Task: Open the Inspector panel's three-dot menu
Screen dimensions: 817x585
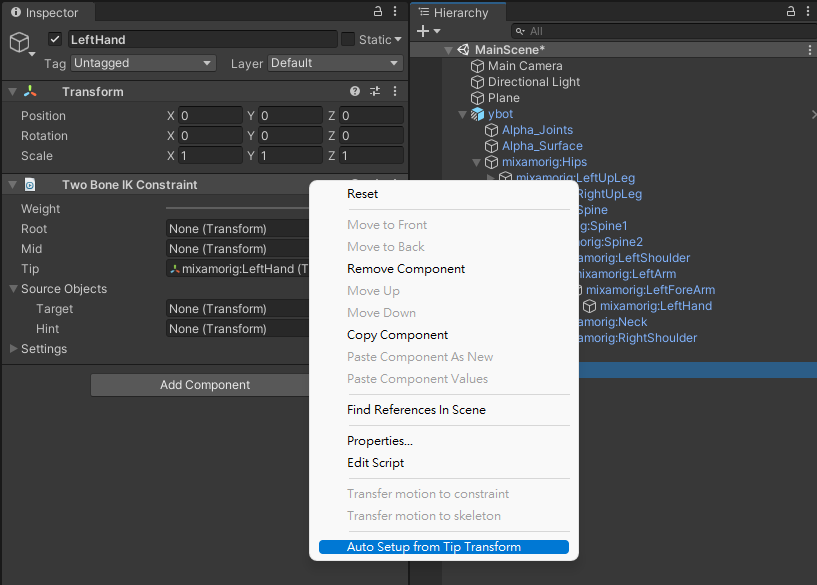Action: [395, 11]
